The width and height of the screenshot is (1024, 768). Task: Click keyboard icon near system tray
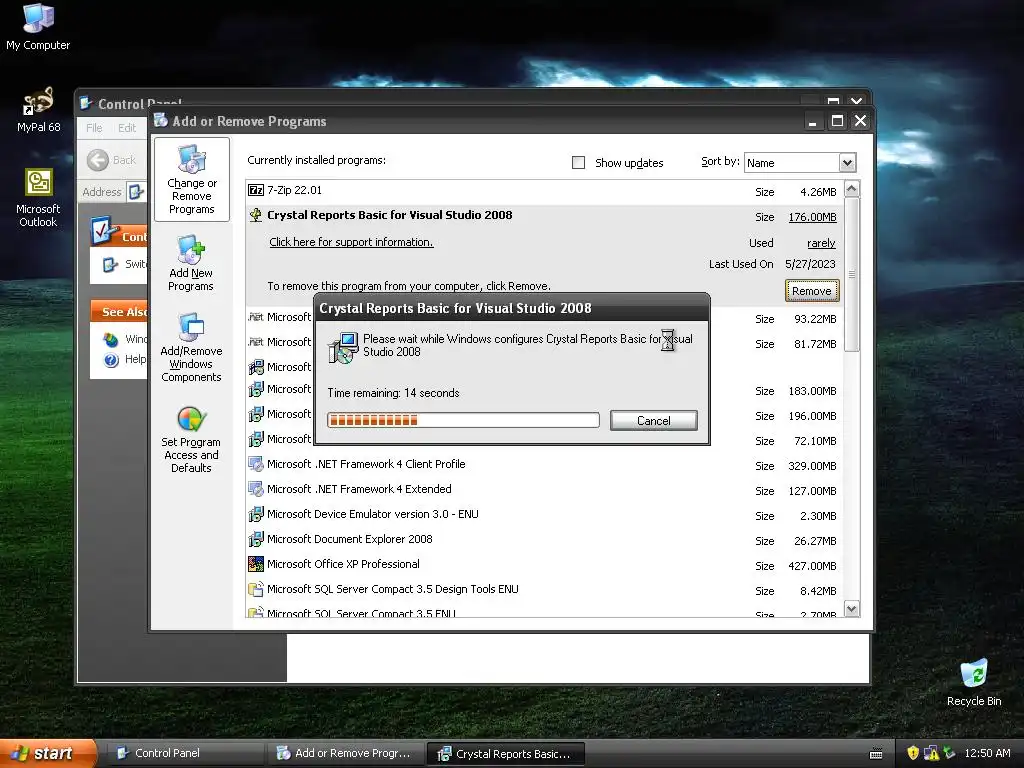tap(876, 754)
